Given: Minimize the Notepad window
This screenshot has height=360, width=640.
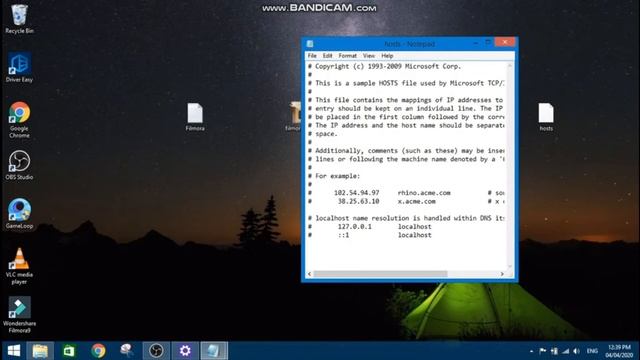Looking at the screenshot, I should pyautogui.click(x=476, y=43).
